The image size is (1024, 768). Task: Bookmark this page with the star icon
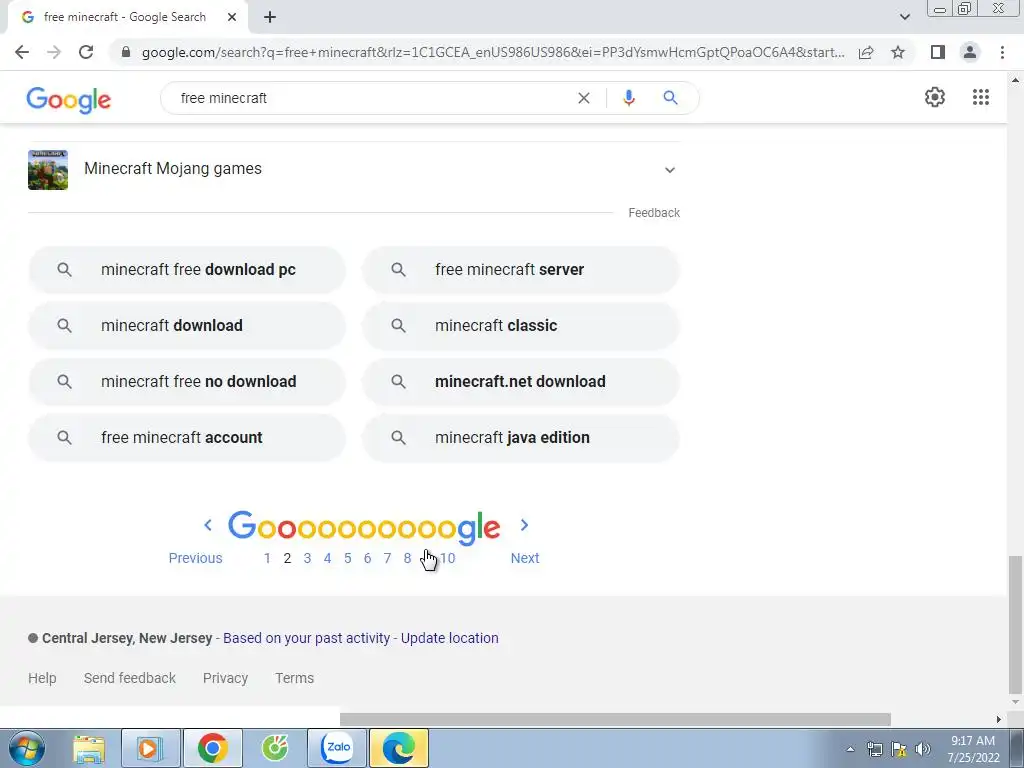click(x=898, y=52)
